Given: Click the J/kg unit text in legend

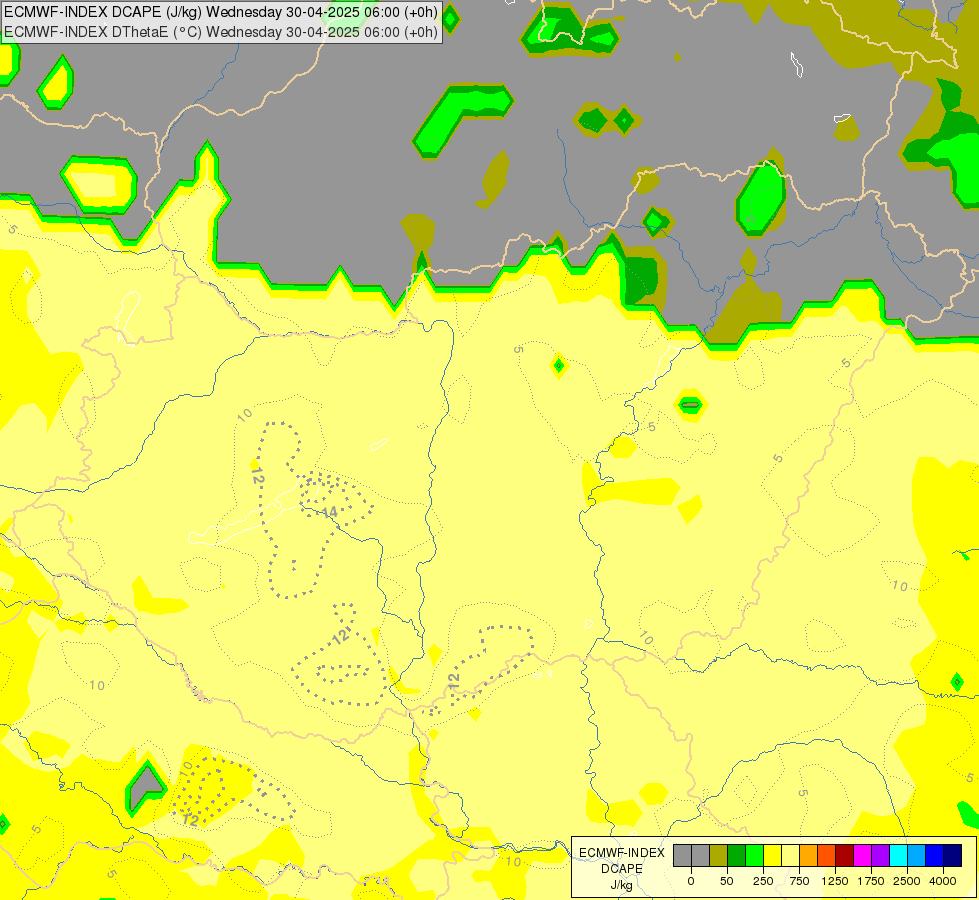Looking at the screenshot, I should pyautogui.click(x=622, y=885).
